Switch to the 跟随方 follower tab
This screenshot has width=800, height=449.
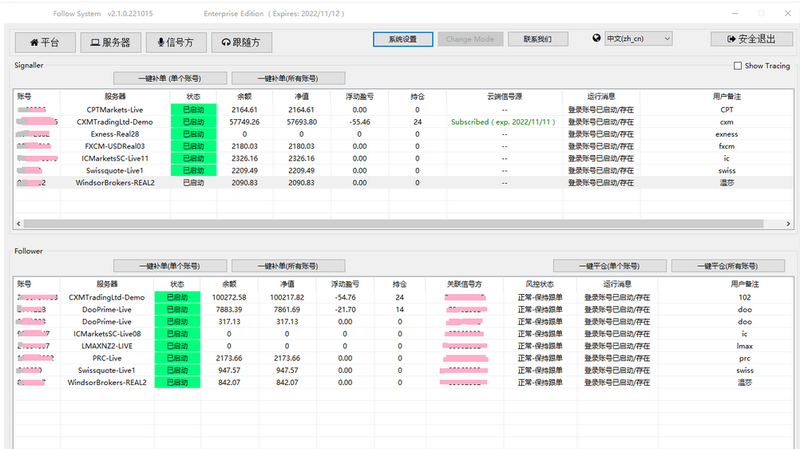(x=241, y=42)
